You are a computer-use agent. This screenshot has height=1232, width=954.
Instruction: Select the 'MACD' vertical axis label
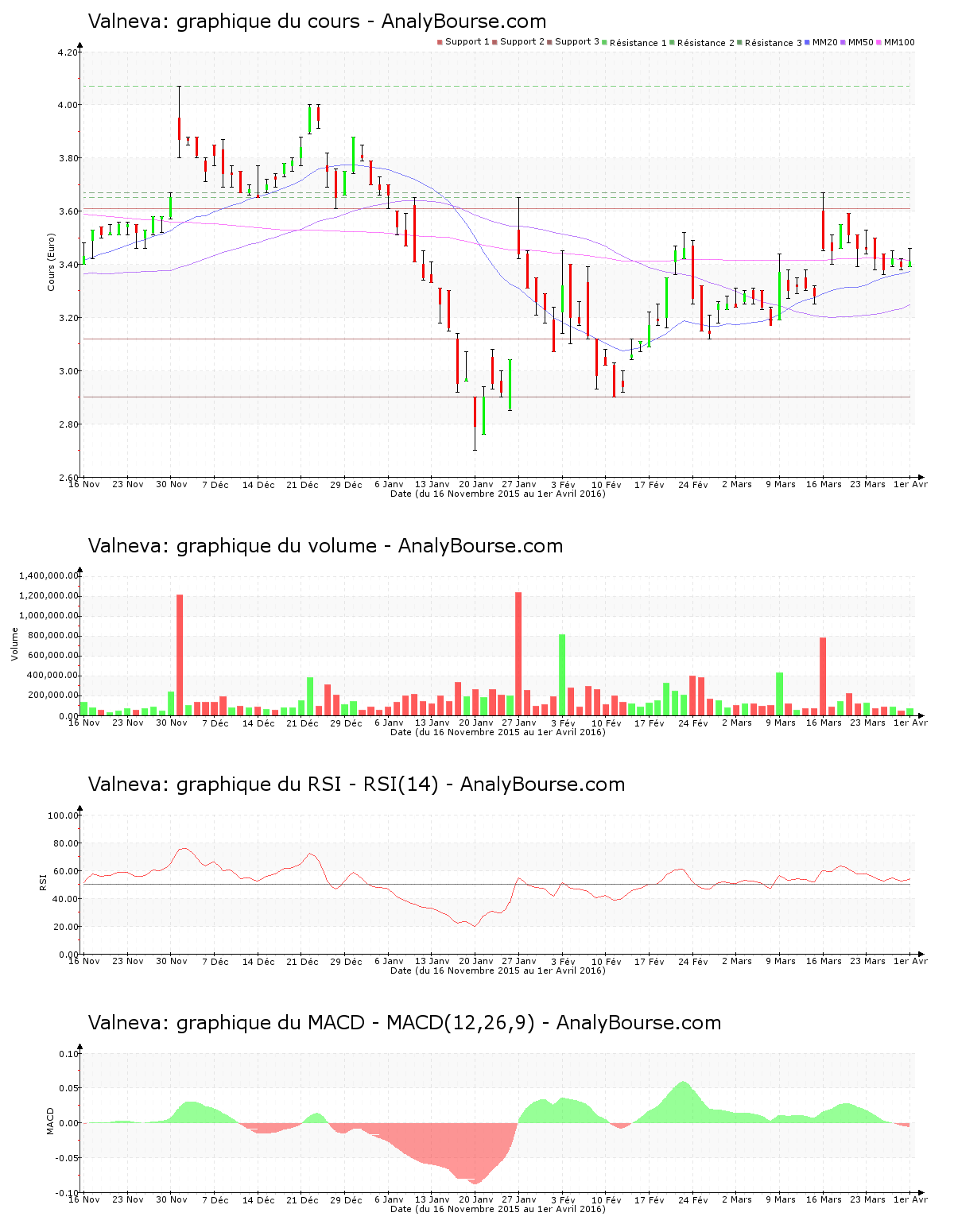(50, 1121)
